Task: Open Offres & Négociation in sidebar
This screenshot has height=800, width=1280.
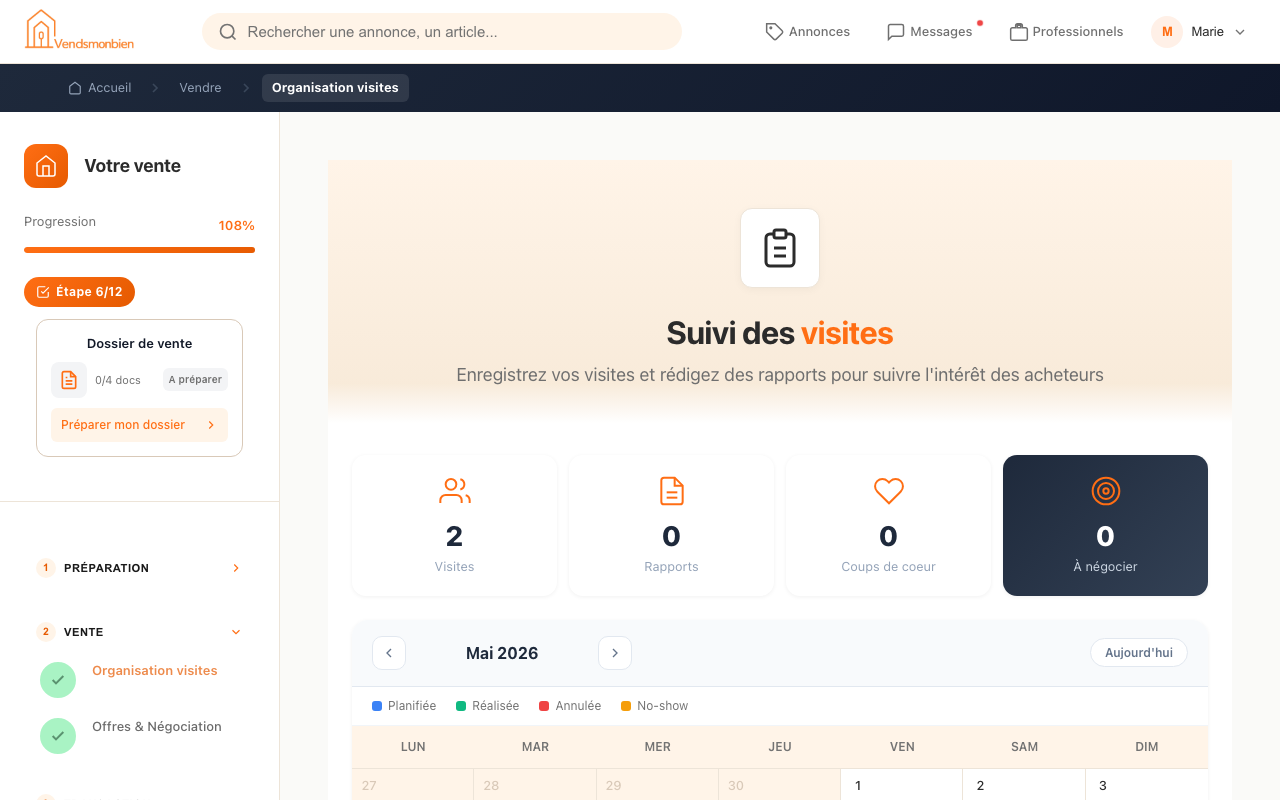Action: click(x=157, y=727)
